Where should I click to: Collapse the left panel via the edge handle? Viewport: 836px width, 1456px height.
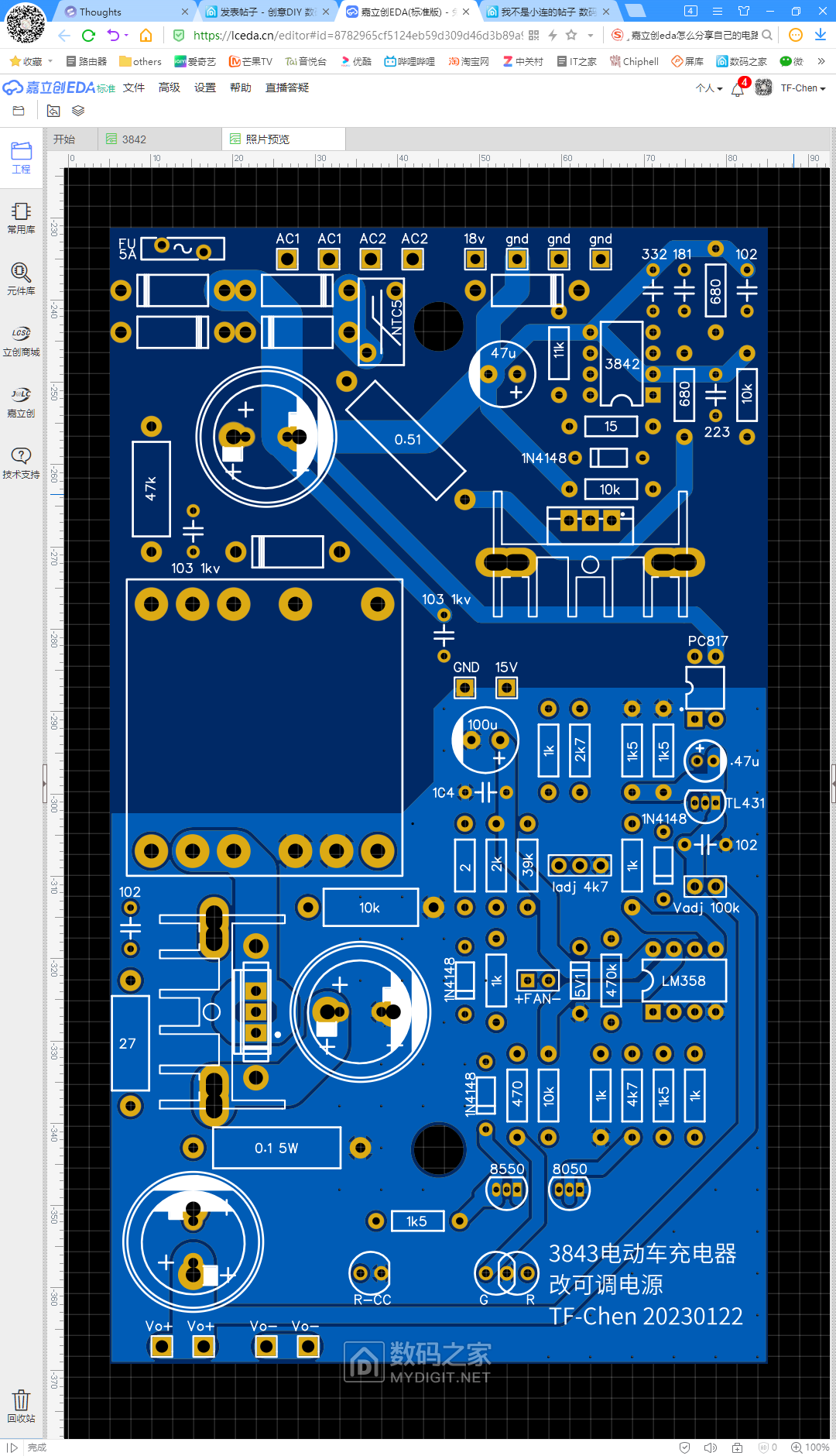coord(44,785)
